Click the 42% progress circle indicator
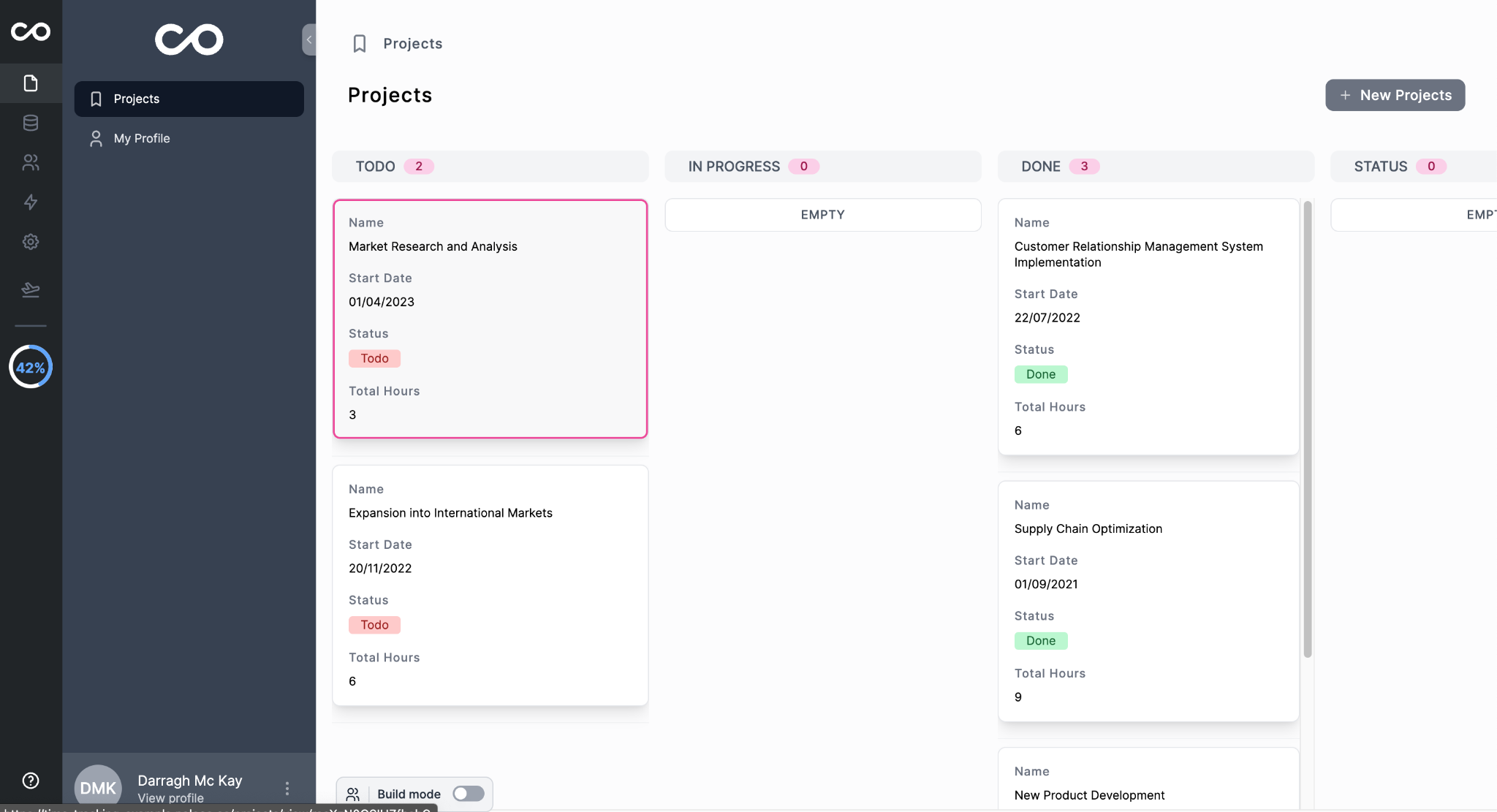The height and width of the screenshot is (812, 1497). 31,367
